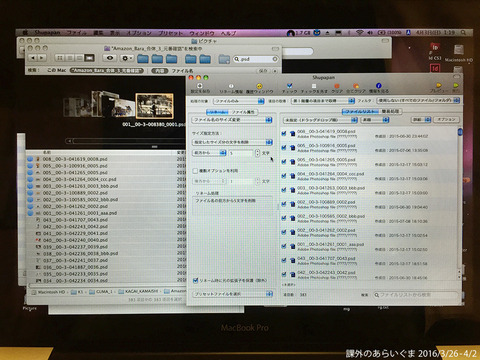Open the Finder gear action menu
Viewport: 480px width, 360px height.
[x=126, y=58]
